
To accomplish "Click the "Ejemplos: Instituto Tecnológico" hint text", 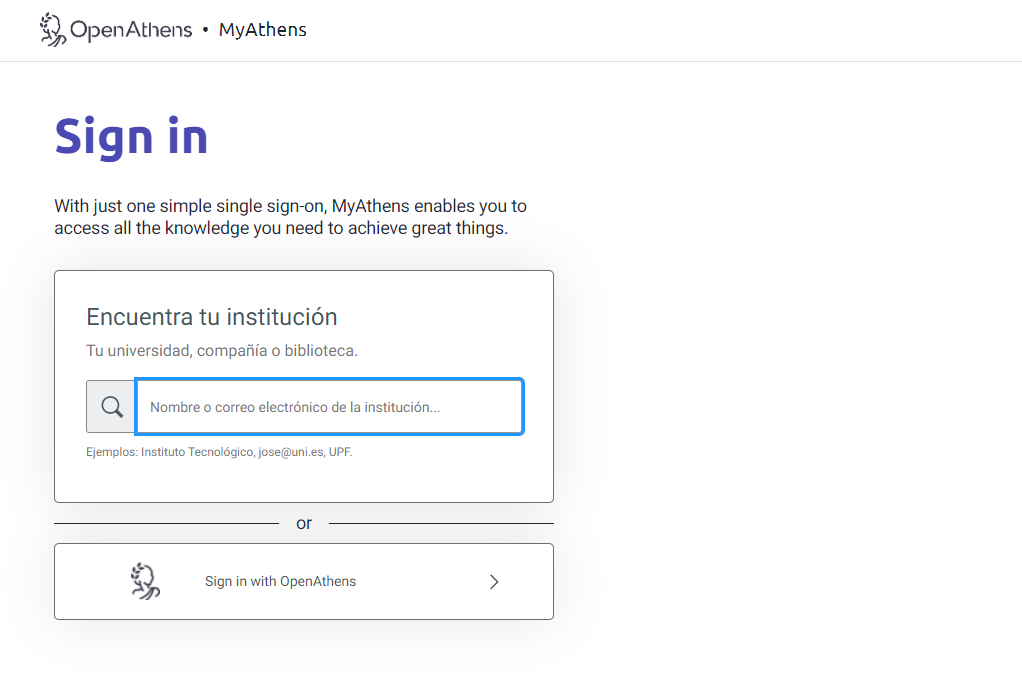I will (219, 452).
